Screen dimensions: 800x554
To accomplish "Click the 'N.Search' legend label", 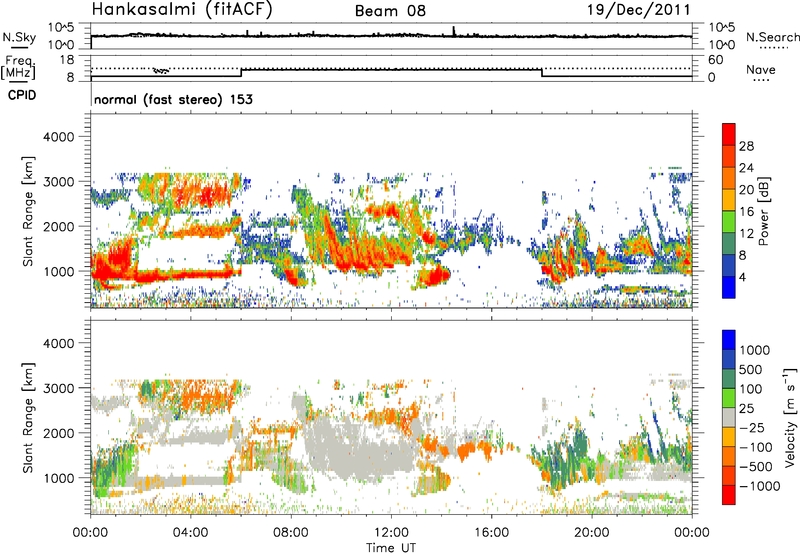I will (x=772, y=37).
